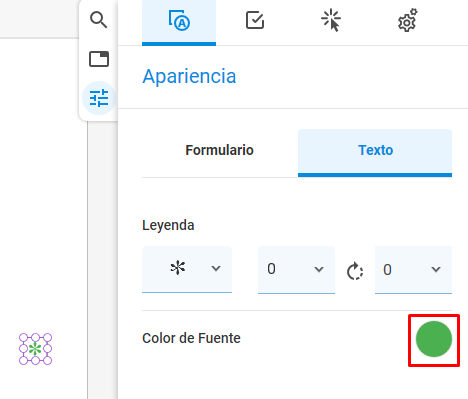Click the green Color de Fuente swatch
The height and width of the screenshot is (399, 468).
(x=434, y=339)
